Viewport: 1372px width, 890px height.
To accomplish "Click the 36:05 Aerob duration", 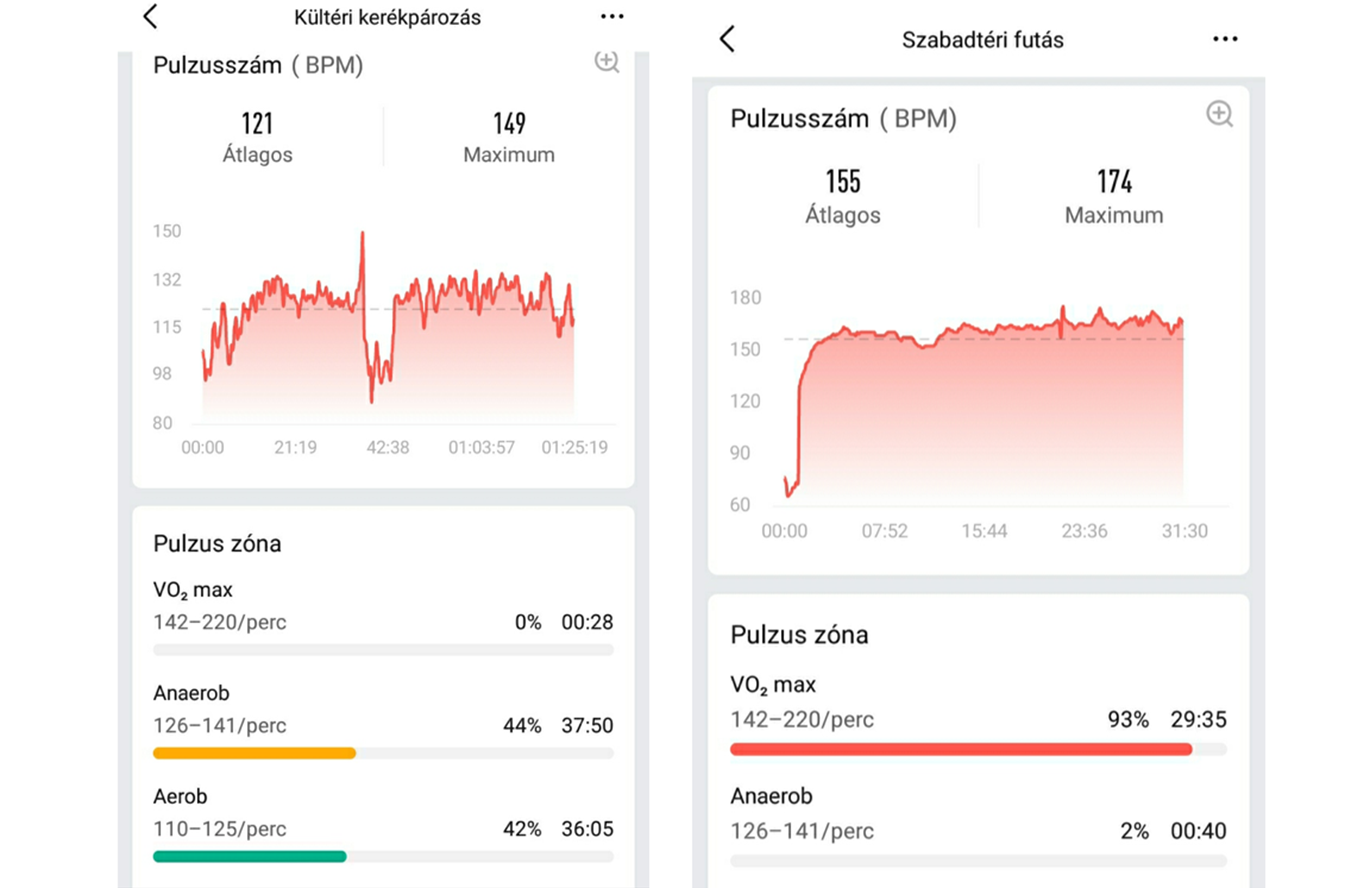I will coord(587,829).
